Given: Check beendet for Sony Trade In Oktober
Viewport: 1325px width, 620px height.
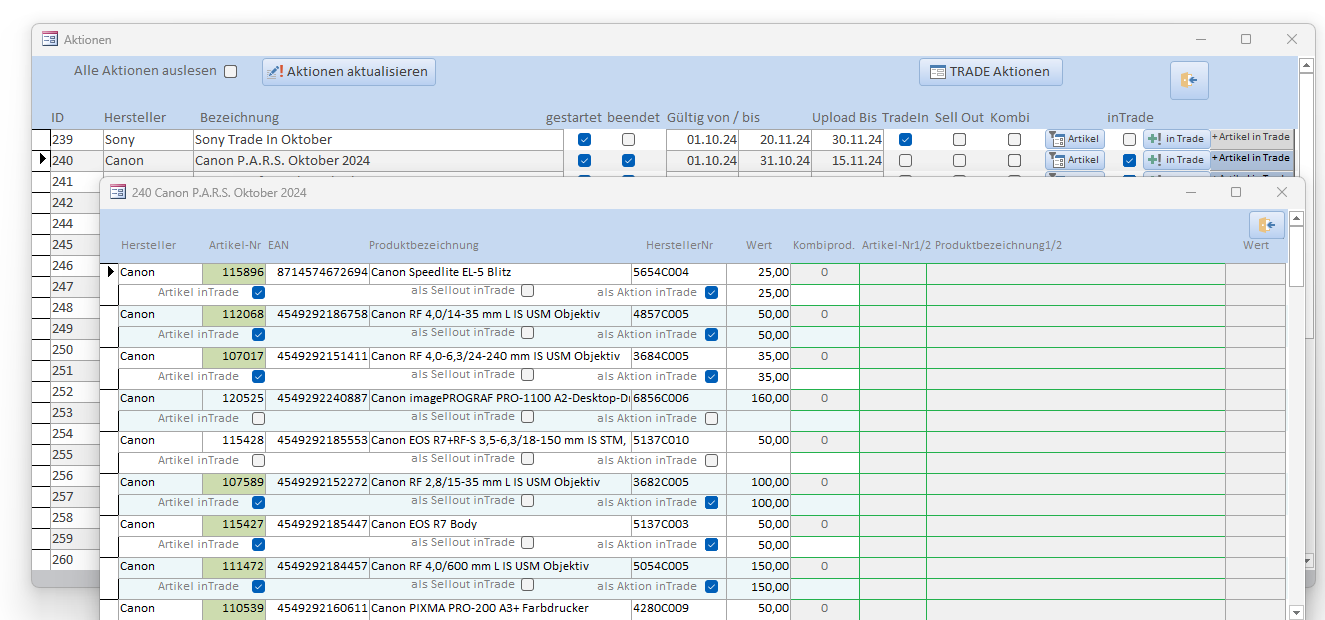Looking at the screenshot, I should point(629,140).
